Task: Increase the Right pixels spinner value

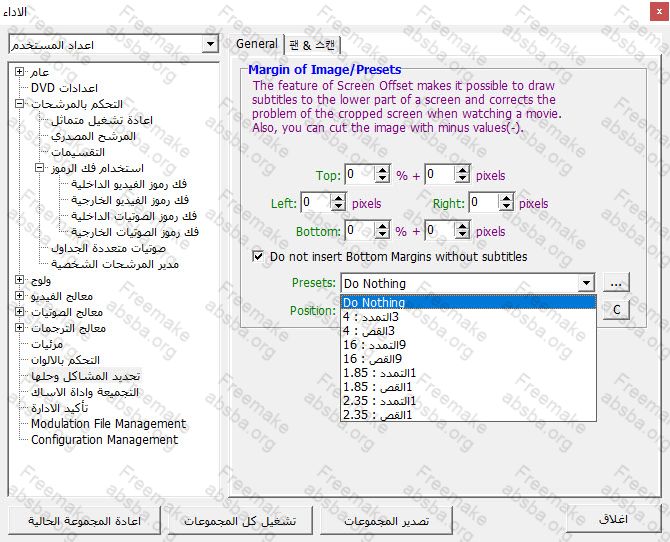Action: click(x=506, y=198)
